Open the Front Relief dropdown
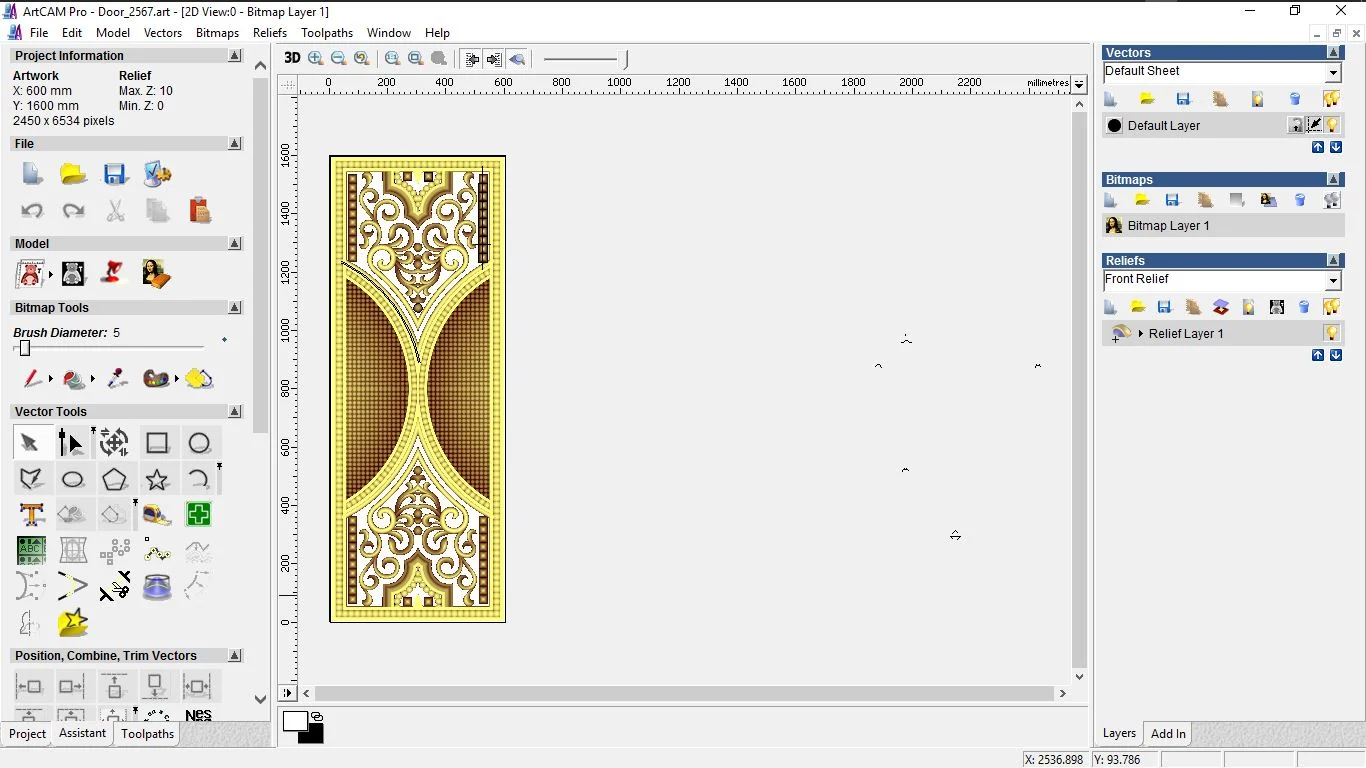The height and width of the screenshot is (768, 1366). pos(1333,281)
